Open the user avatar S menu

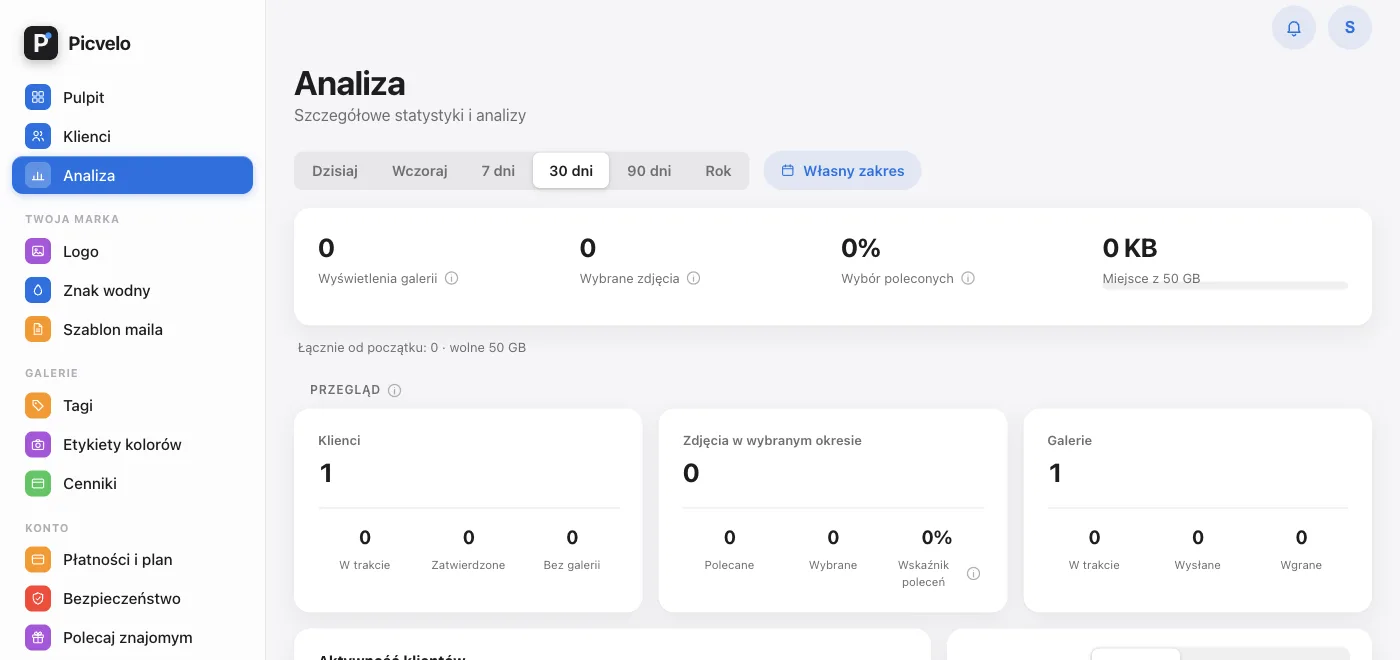pyautogui.click(x=1350, y=28)
